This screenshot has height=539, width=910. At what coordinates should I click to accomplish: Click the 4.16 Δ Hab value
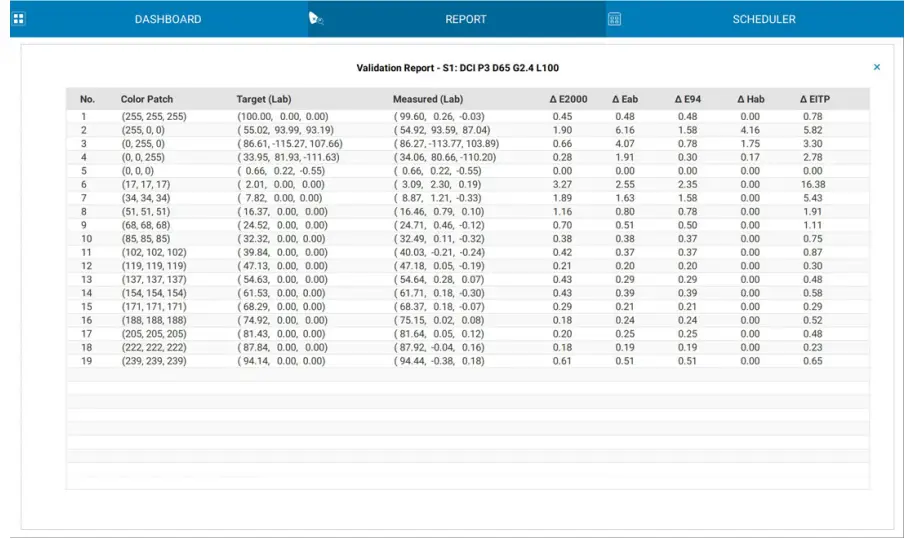click(x=750, y=130)
